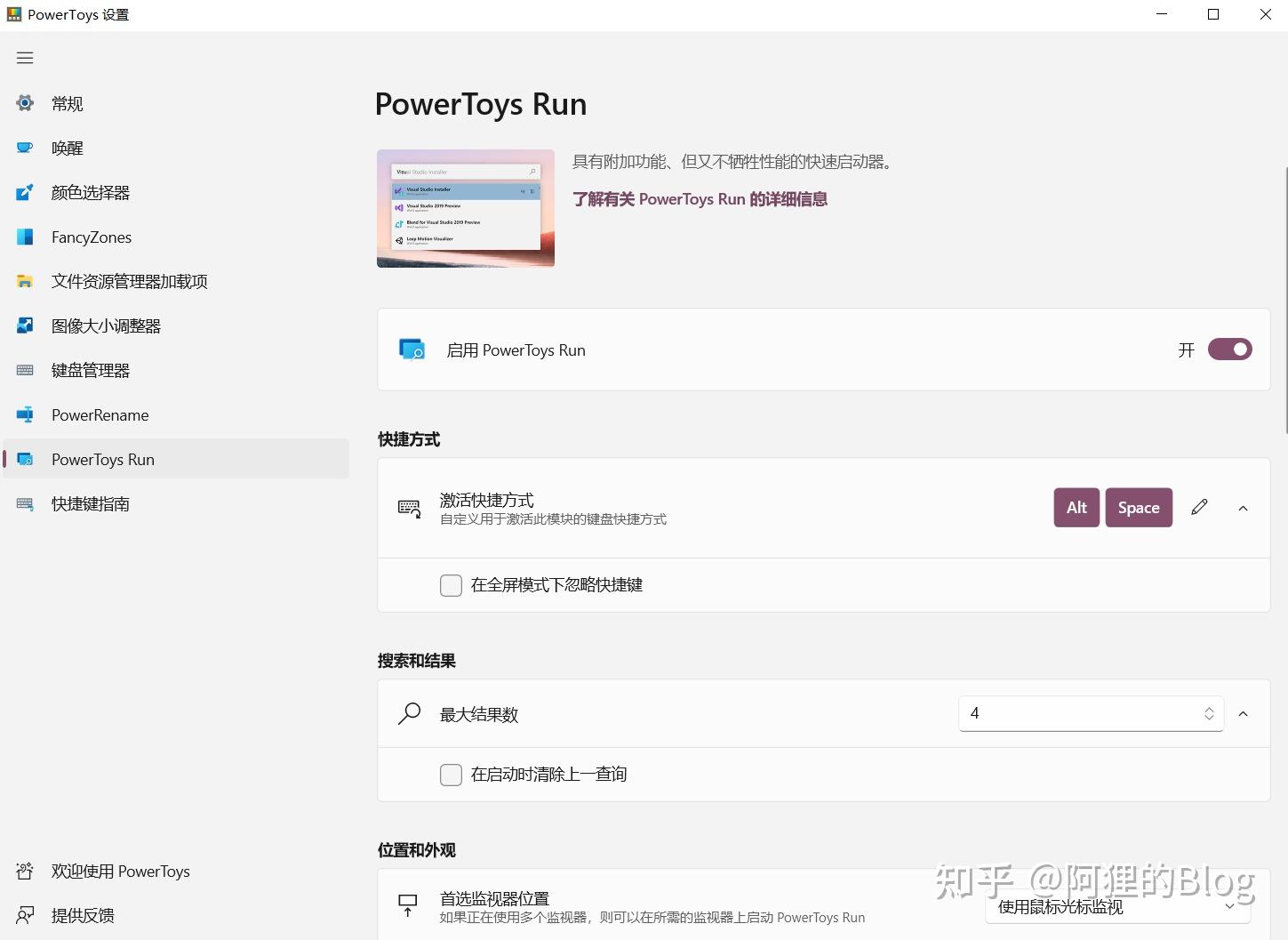This screenshot has width=1288, height=940.
Task: Click the PowerToys Run preview thumbnail
Action: pyautogui.click(x=466, y=208)
